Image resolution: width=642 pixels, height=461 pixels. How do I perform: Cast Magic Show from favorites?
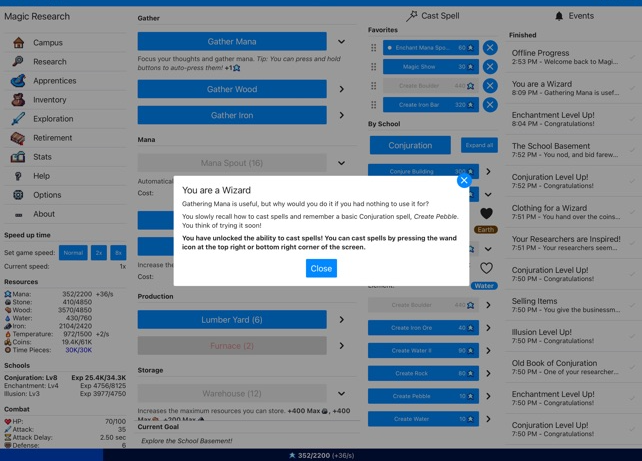tap(431, 67)
